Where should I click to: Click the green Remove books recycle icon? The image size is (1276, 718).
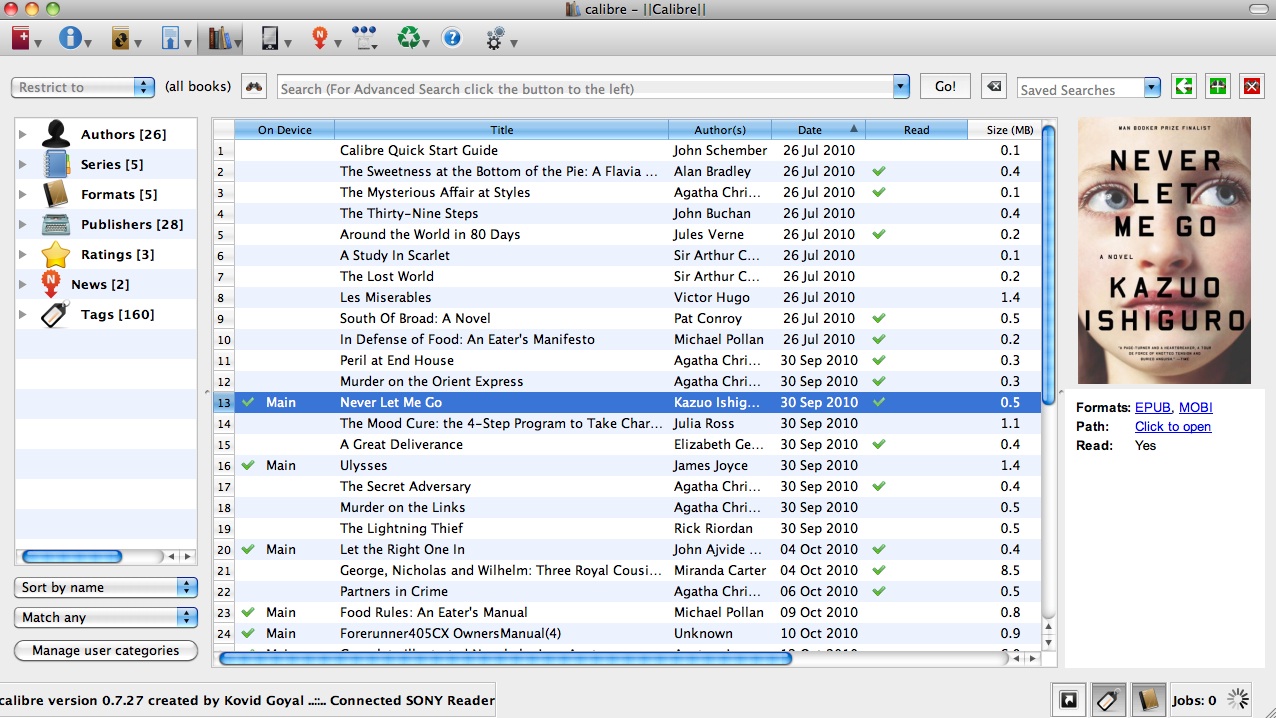coord(409,39)
